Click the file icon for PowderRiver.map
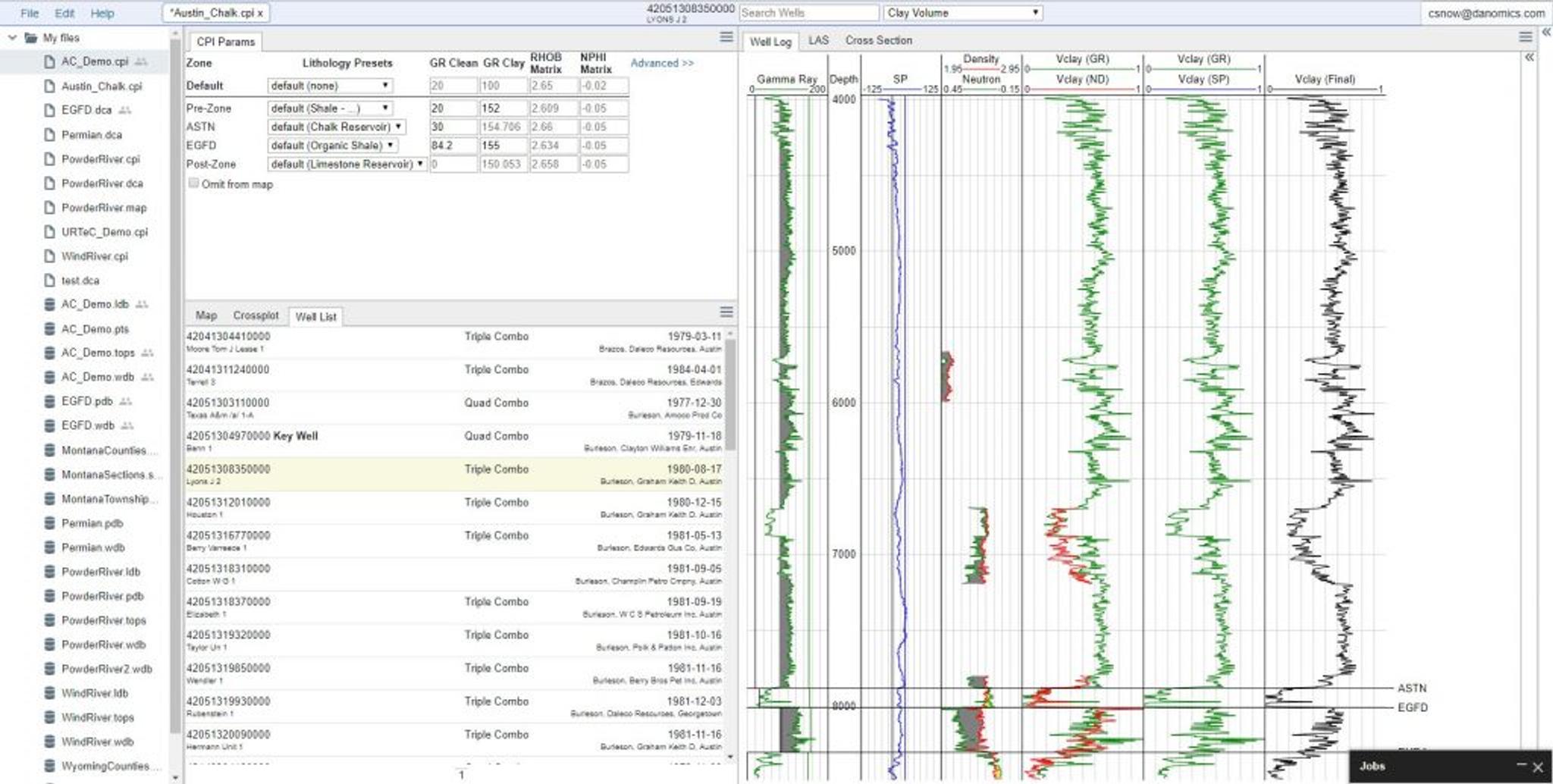The height and width of the screenshot is (784, 1553). [50, 207]
